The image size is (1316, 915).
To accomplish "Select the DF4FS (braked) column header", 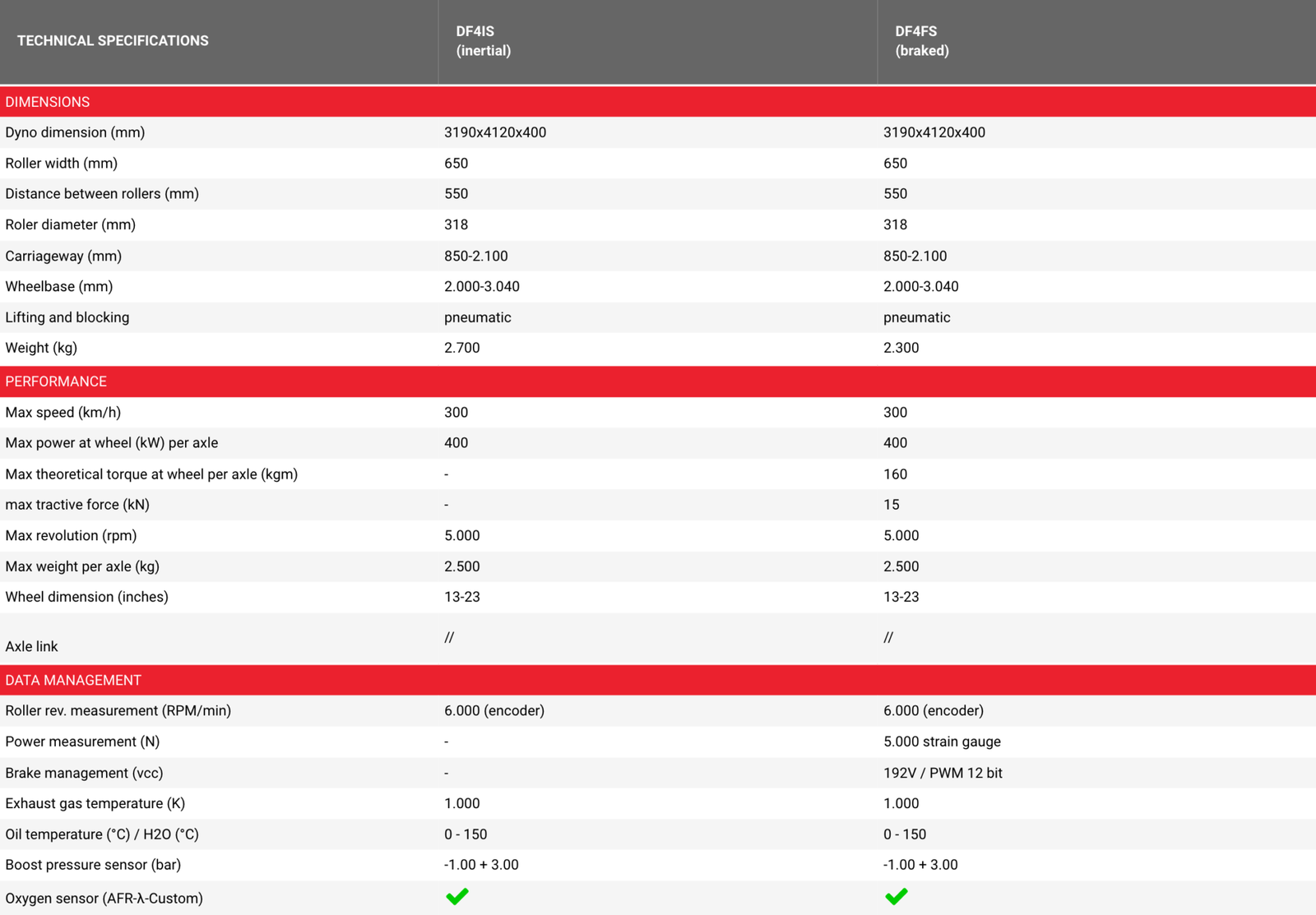I will click(921, 41).
